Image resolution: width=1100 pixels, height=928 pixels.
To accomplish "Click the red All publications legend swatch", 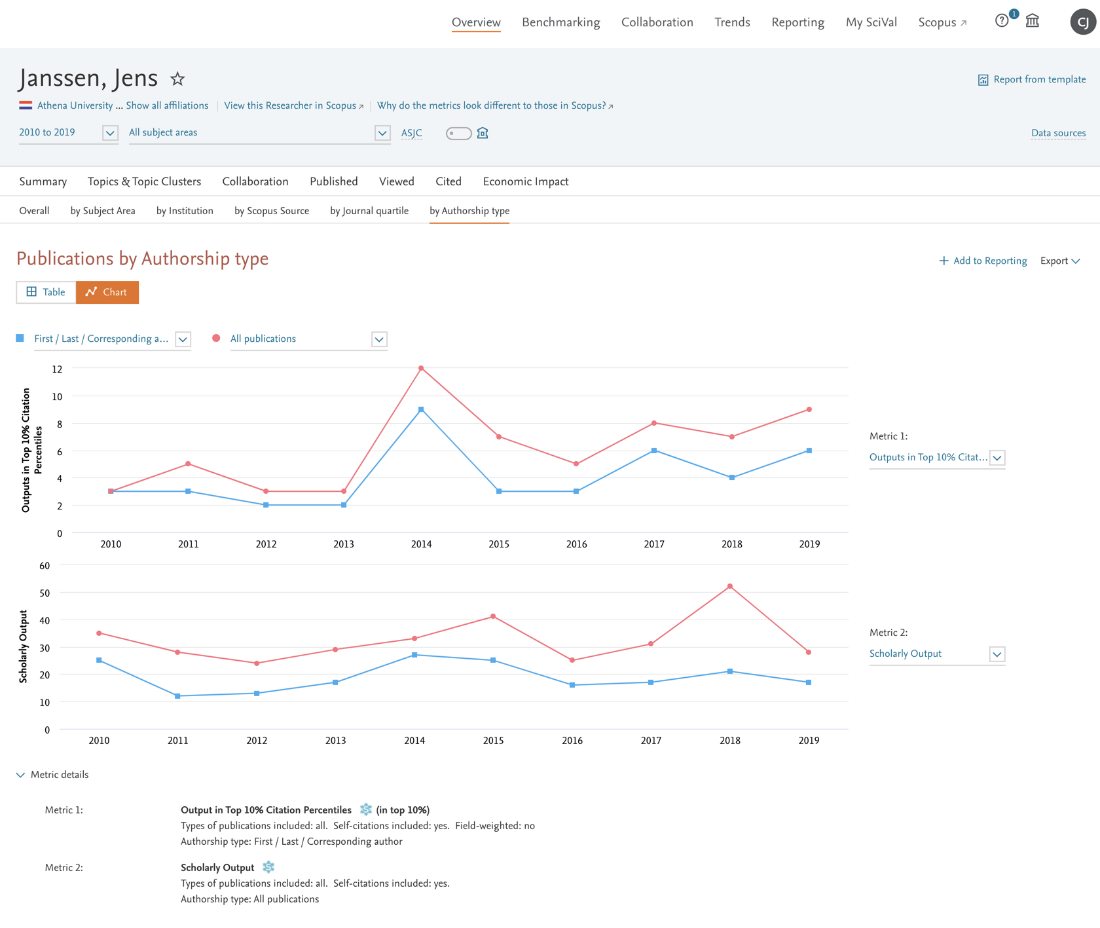I will pos(216,338).
